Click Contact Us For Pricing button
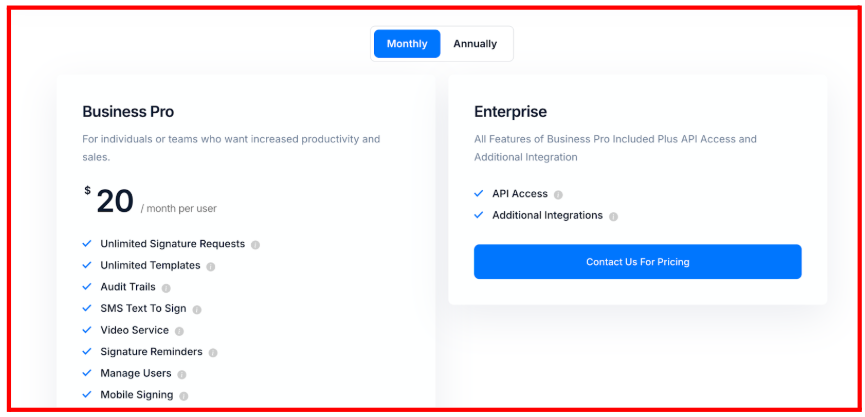This screenshot has width=865, height=417. point(637,262)
